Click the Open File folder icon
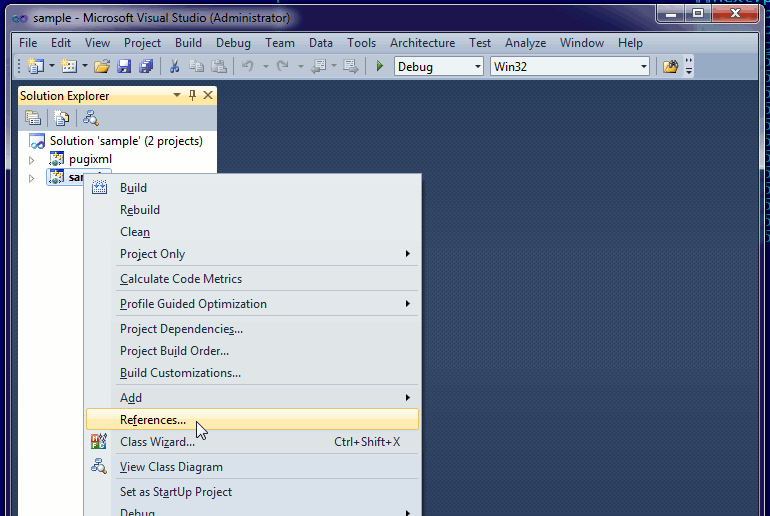 pos(101,67)
